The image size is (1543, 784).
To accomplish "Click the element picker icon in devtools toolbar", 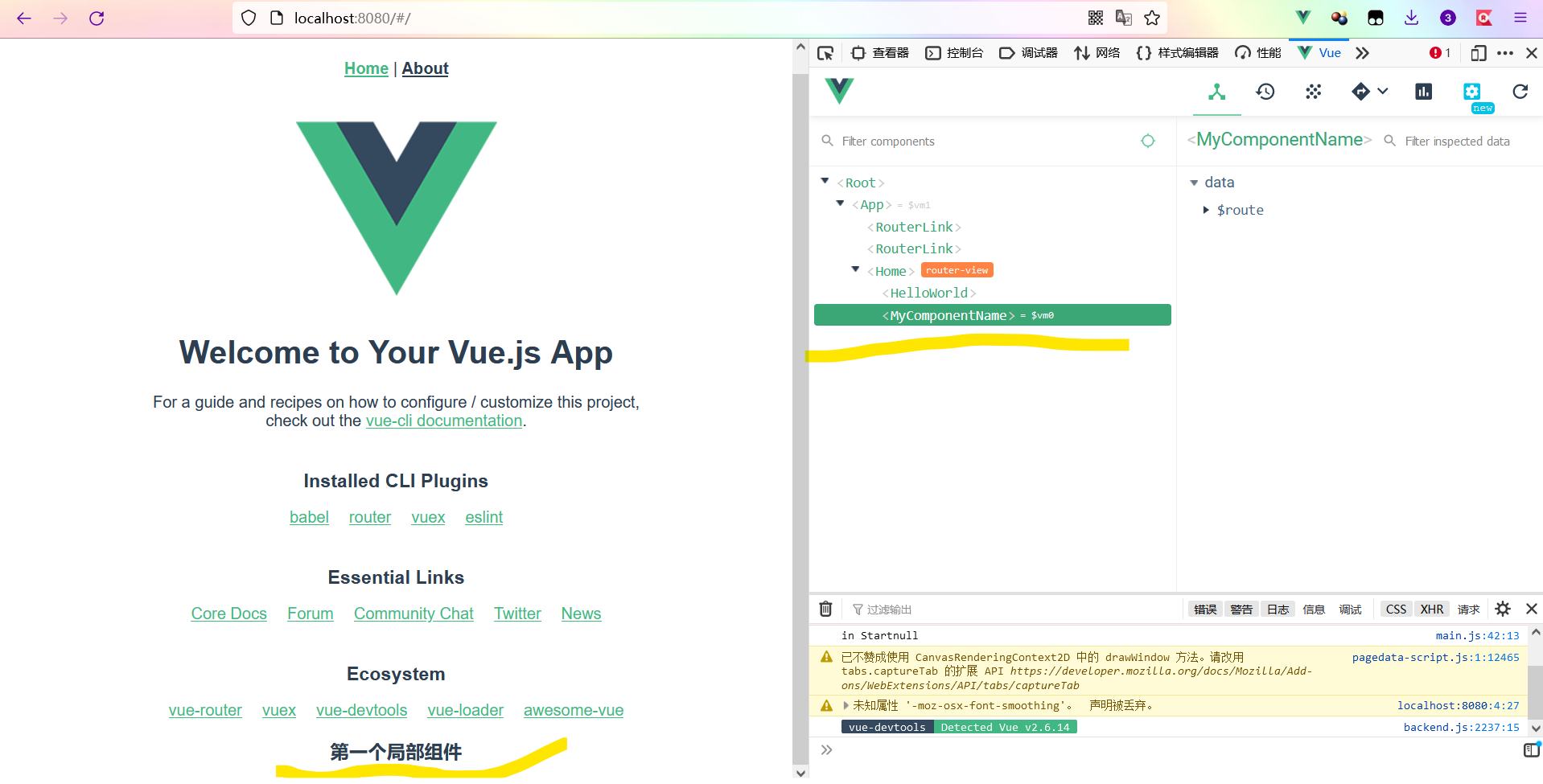I will point(825,53).
